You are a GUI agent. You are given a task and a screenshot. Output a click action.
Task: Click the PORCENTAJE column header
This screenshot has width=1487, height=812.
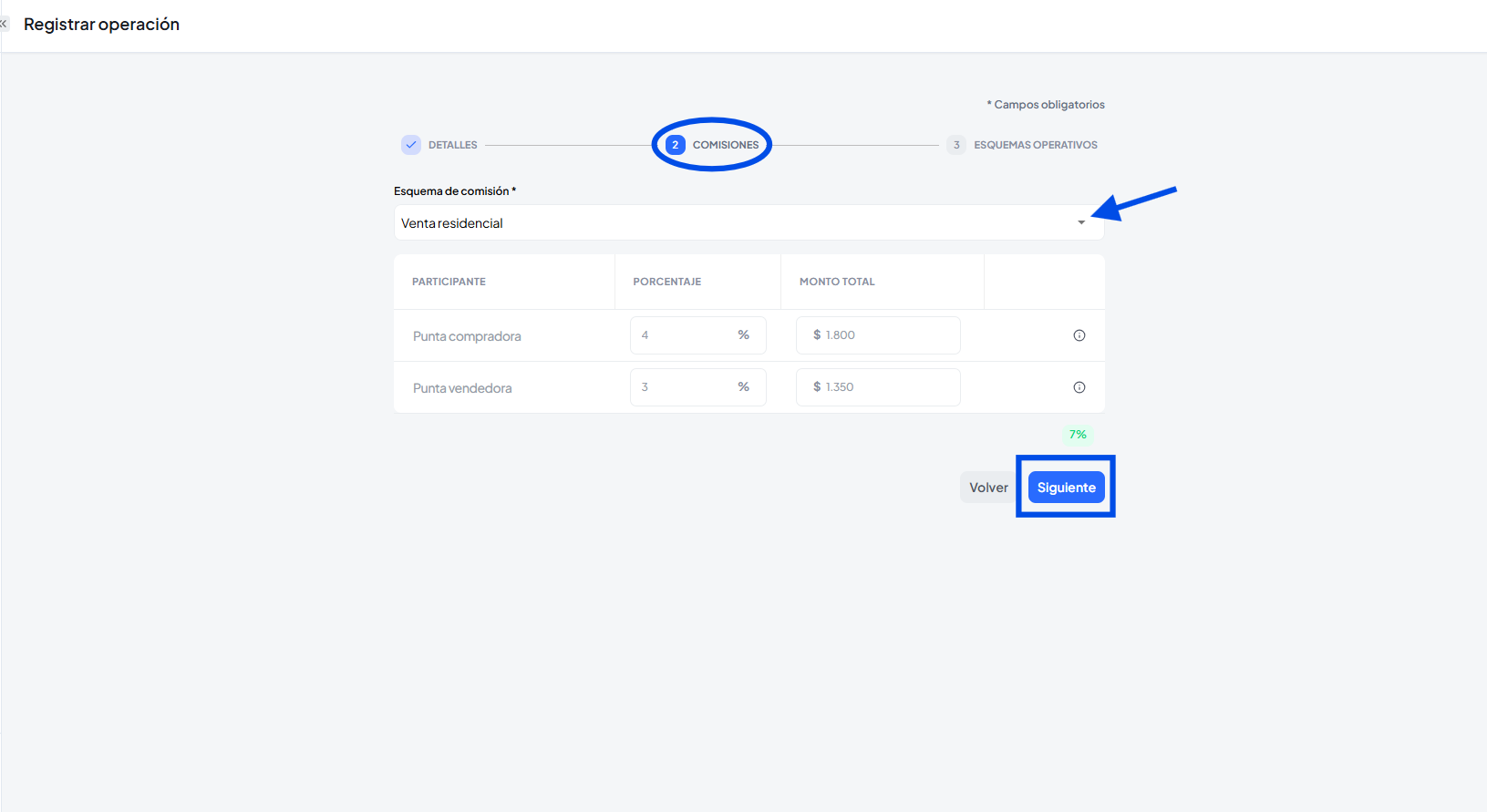[x=666, y=282]
